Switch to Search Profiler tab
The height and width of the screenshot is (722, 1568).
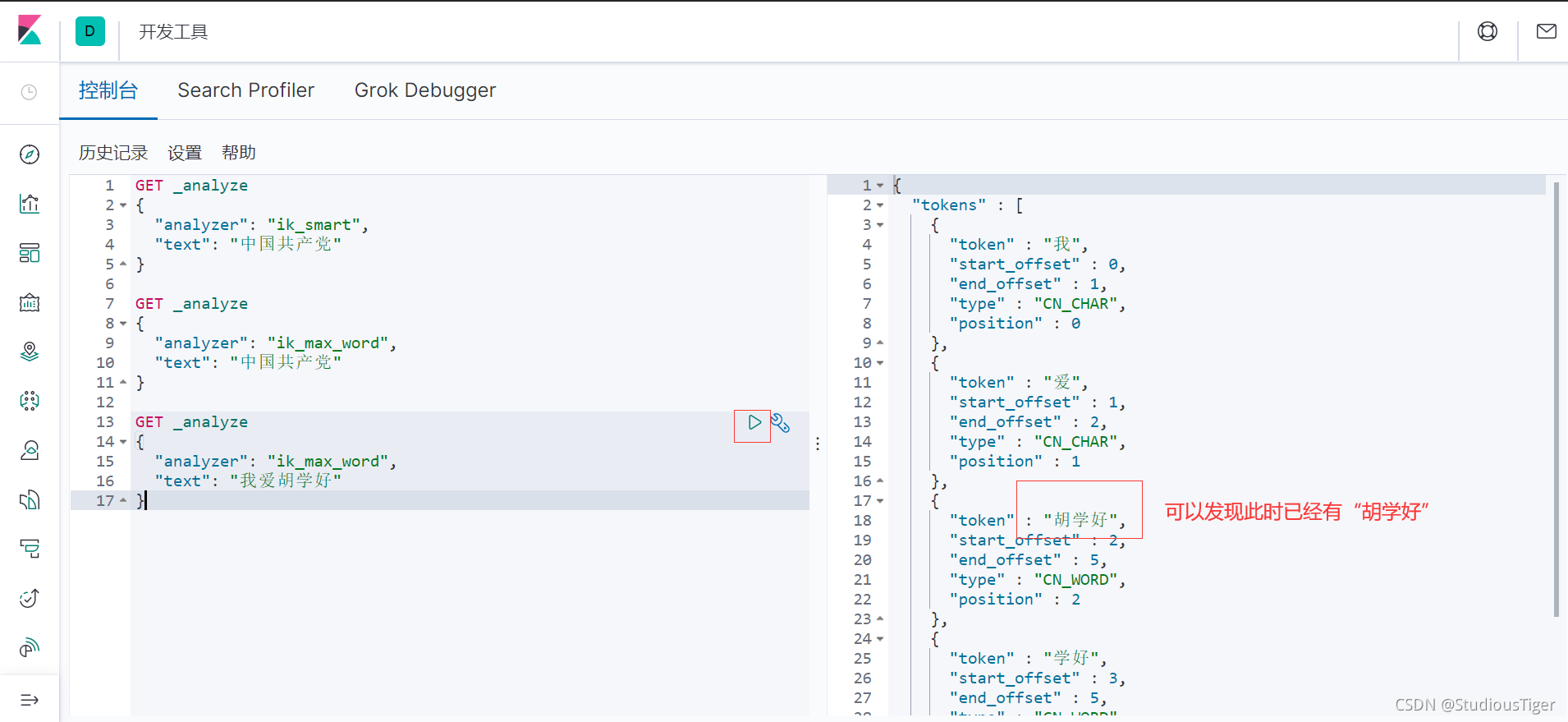click(246, 90)
